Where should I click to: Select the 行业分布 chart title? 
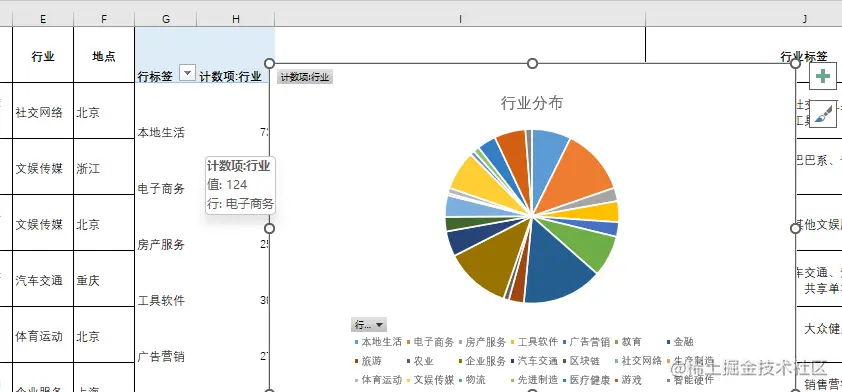pyautogui.click(x=532, y=103)
